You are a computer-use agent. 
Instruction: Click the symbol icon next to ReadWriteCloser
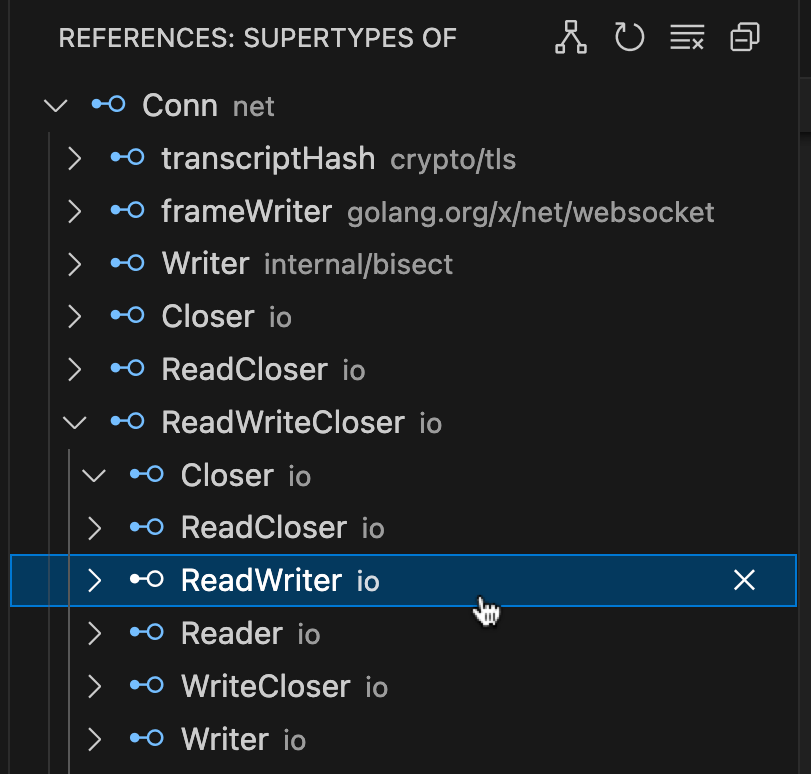[x=128, y=421]
